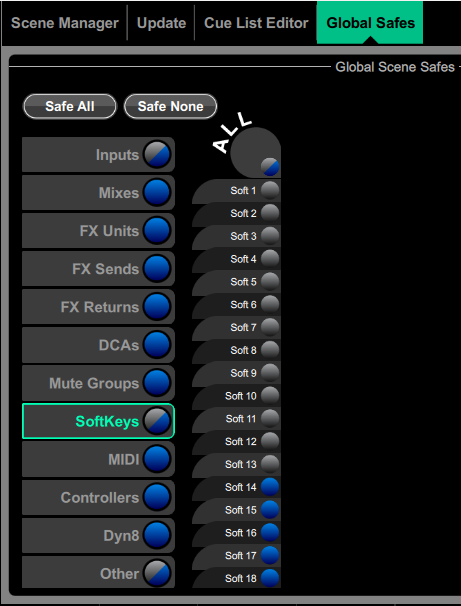Disable safe for Soft 14
The width and height of the screenshot is (461, 606).
point(270,487)
